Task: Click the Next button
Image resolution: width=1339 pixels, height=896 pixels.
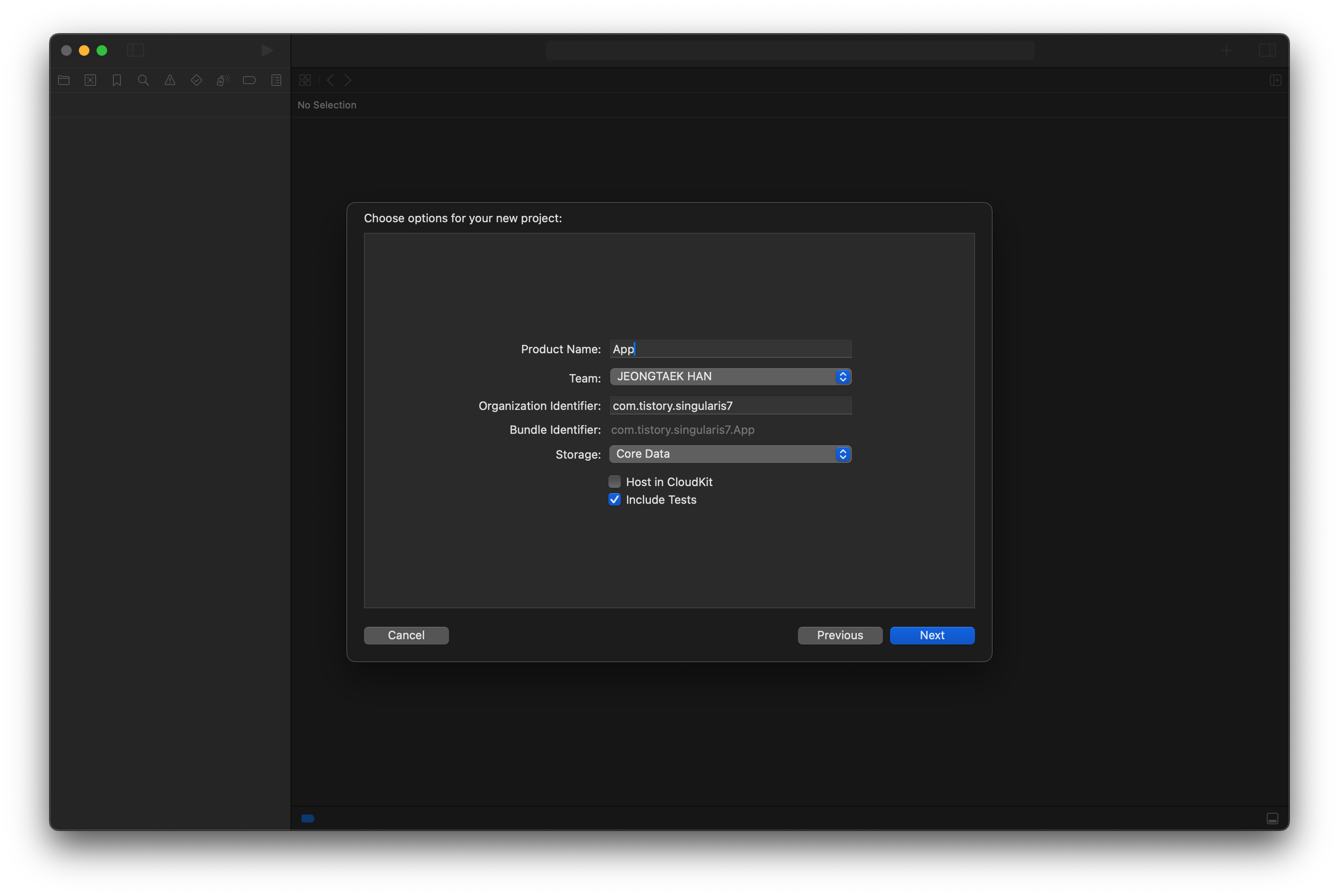Action: [x=932, y=635]
